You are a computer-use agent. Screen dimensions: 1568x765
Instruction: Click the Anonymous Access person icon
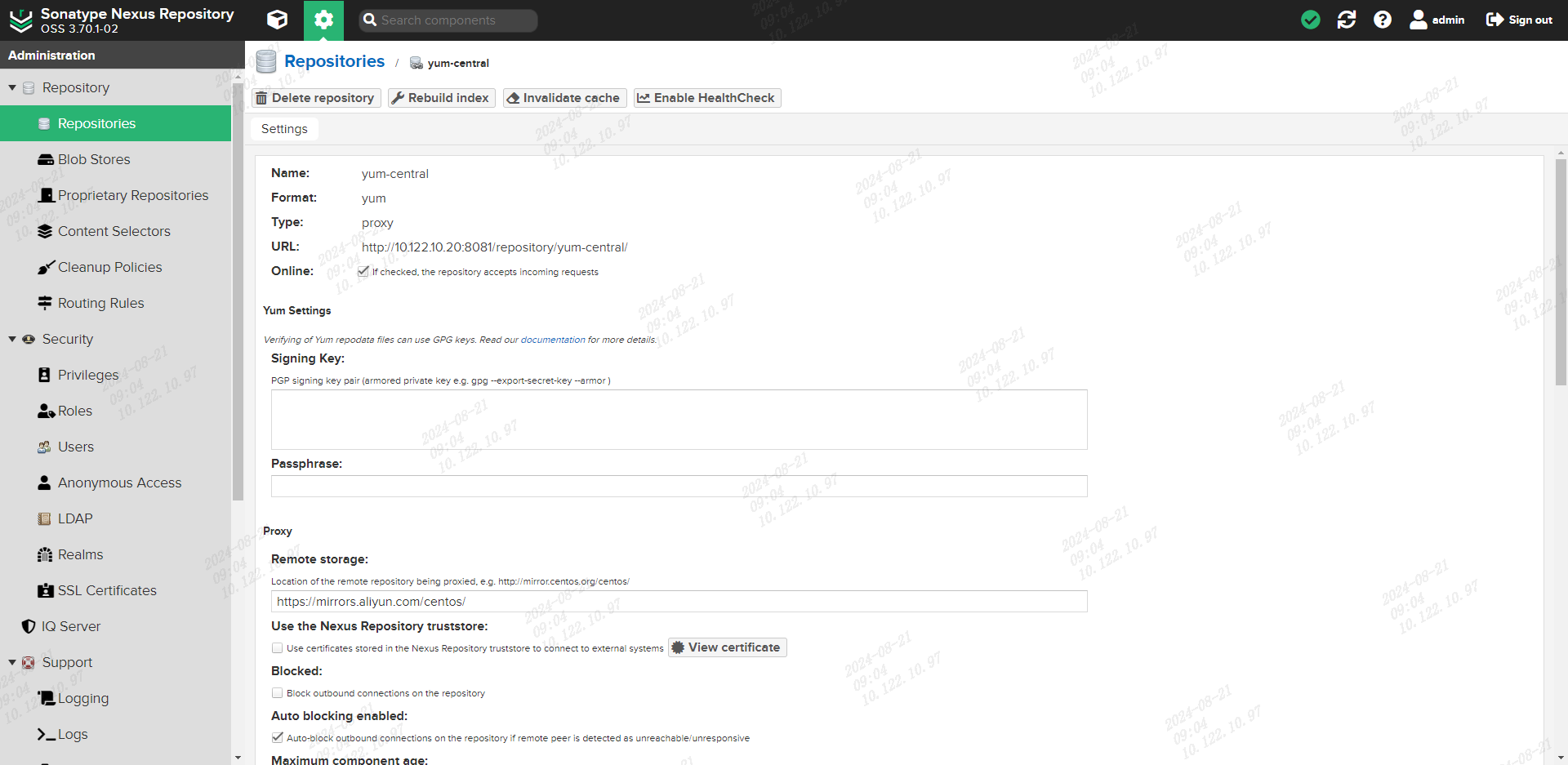45,483
